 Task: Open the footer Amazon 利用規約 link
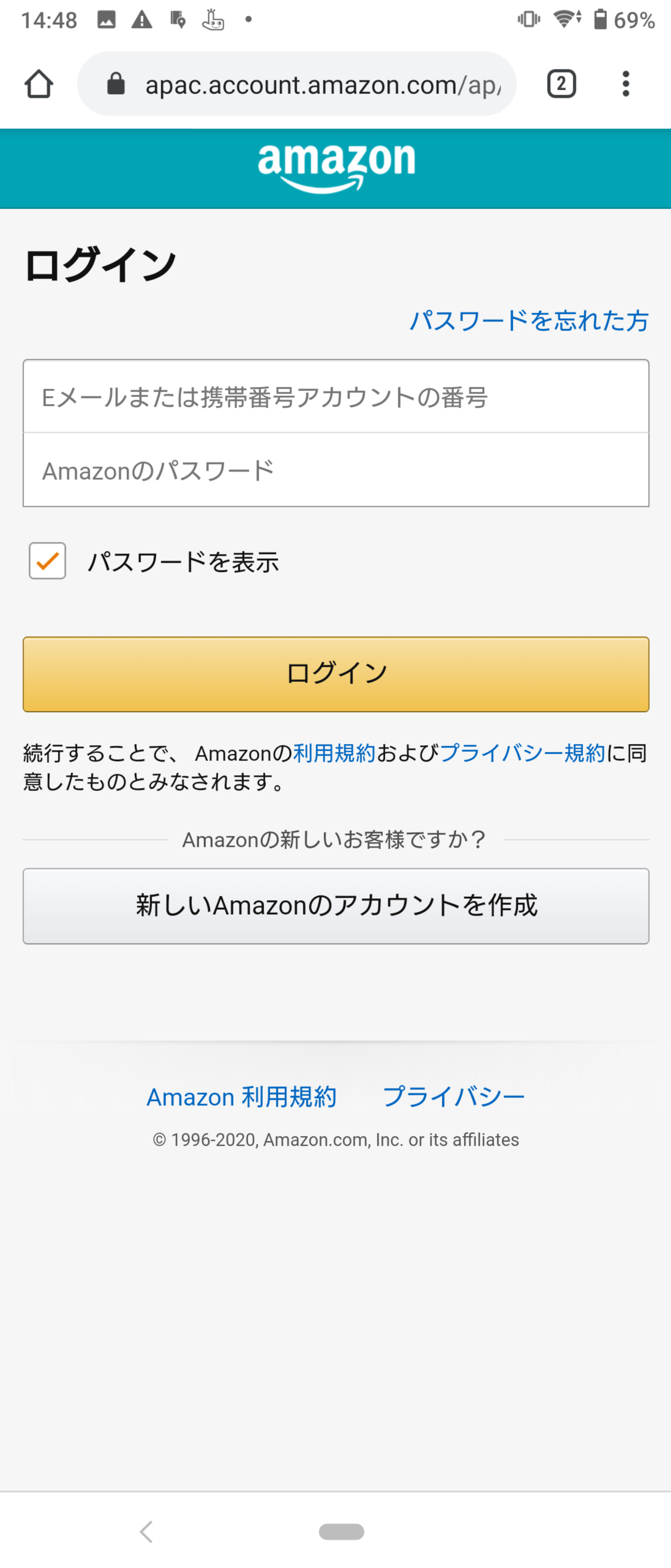(x=242, y=1097)
